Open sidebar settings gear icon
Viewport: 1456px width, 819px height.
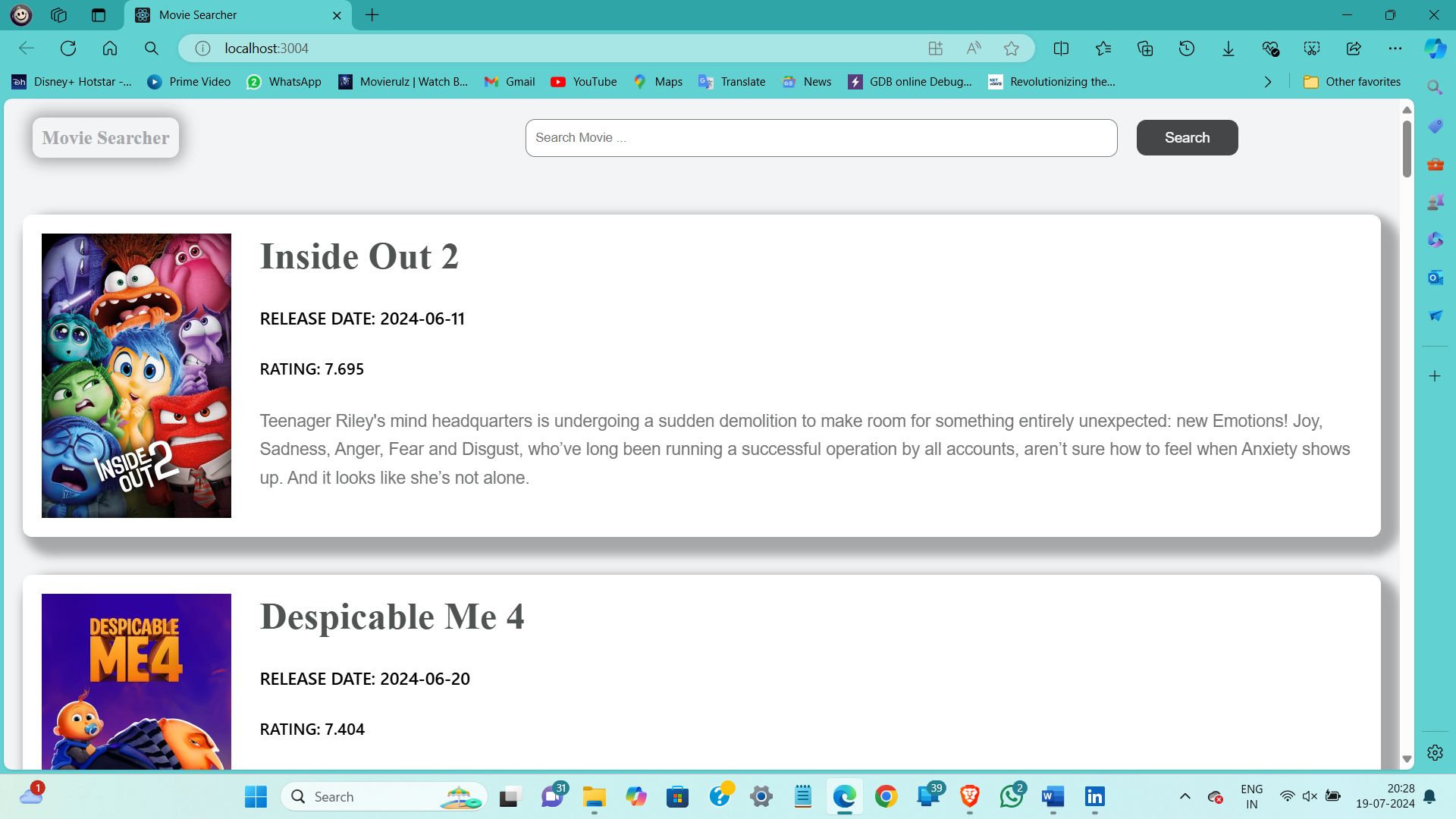(x=1435, y=752)
